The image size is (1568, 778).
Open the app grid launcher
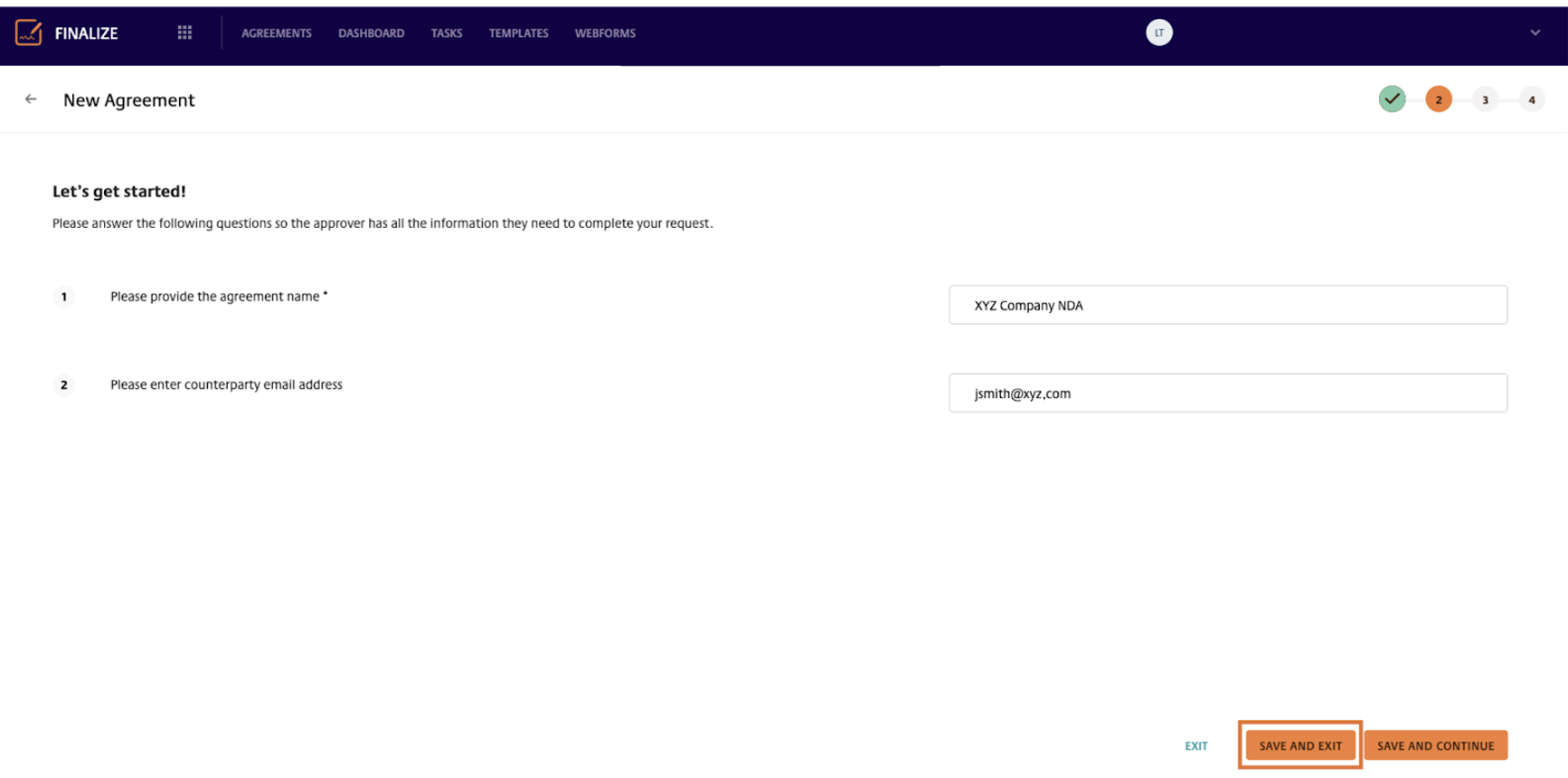click(x=184, y=33)
